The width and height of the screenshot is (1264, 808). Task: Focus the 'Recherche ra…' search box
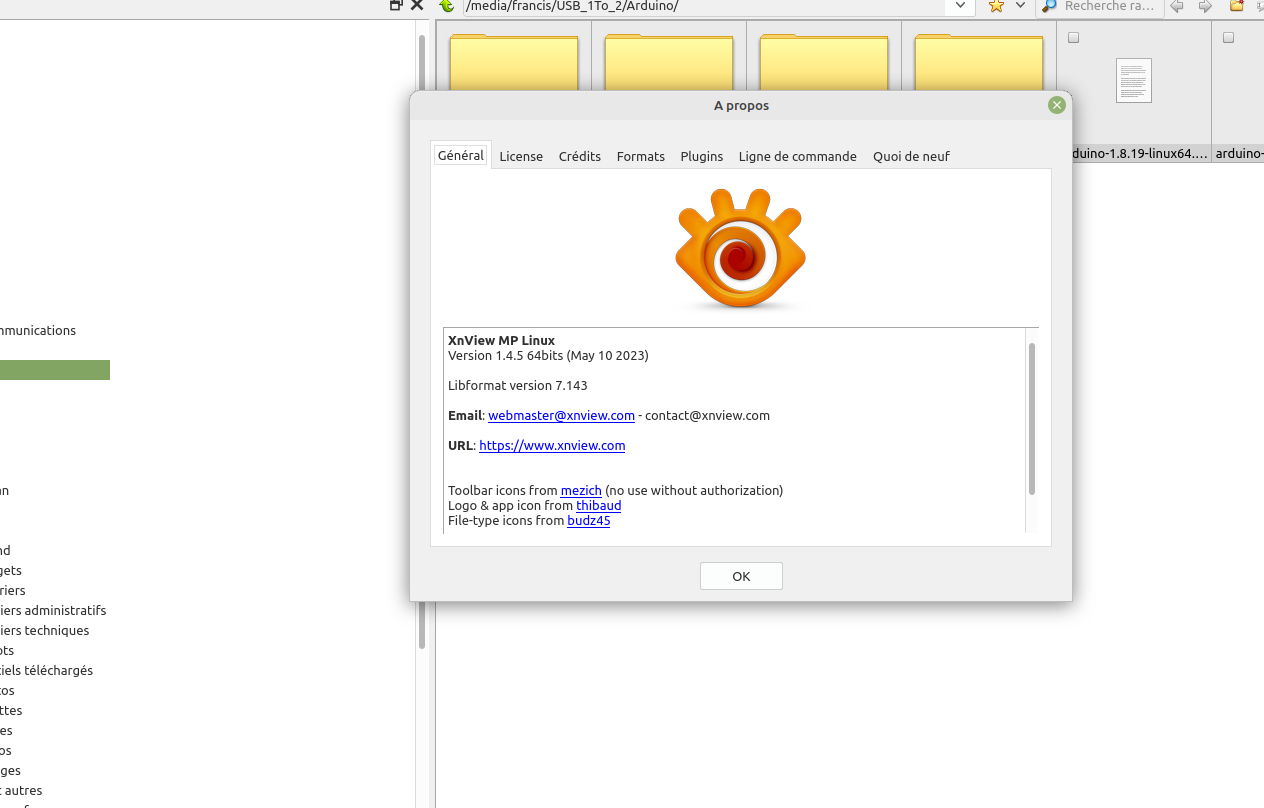(x=1110, y=6)
